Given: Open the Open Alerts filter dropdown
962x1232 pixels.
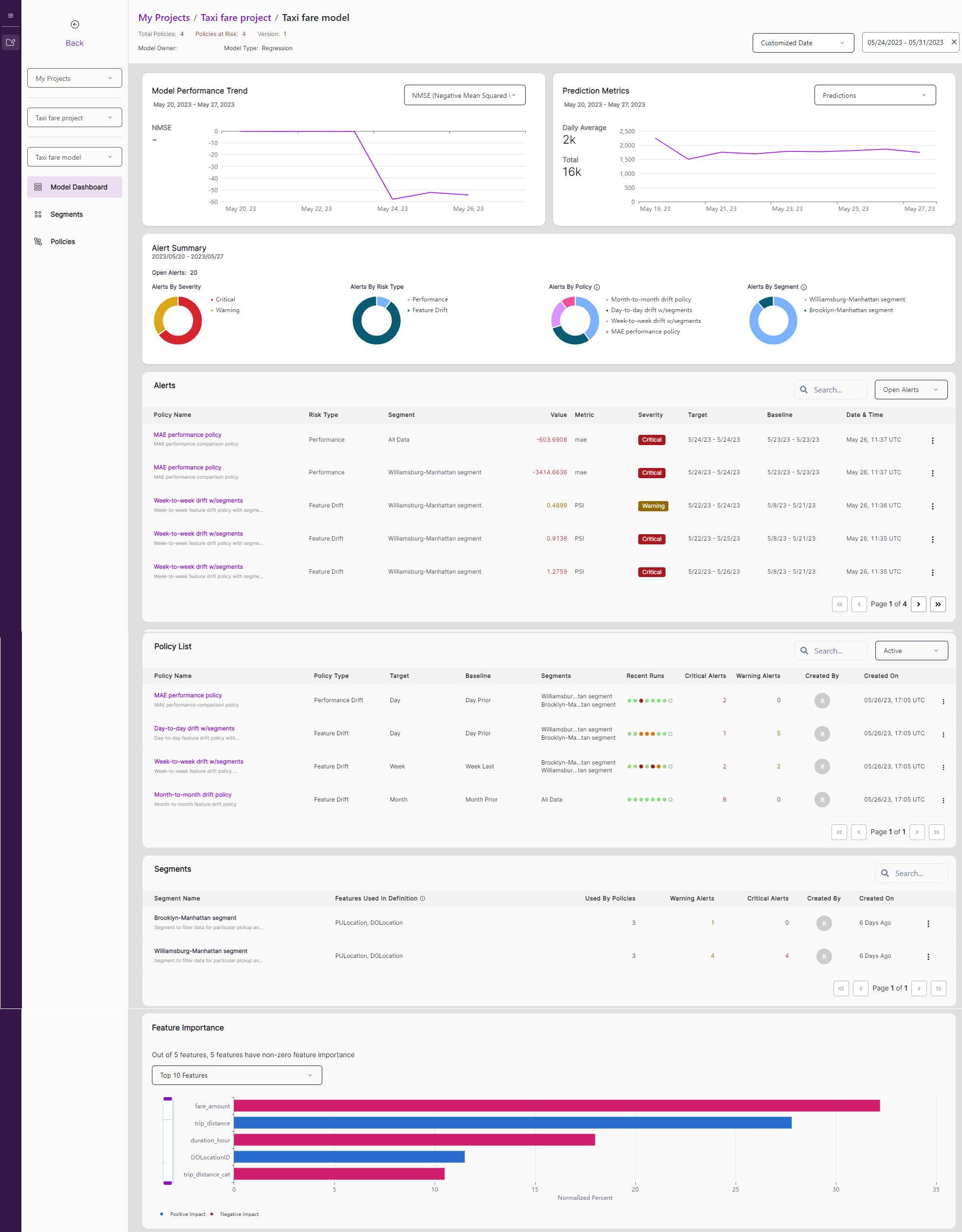Looking at the screenshot, I should point(911,390).
